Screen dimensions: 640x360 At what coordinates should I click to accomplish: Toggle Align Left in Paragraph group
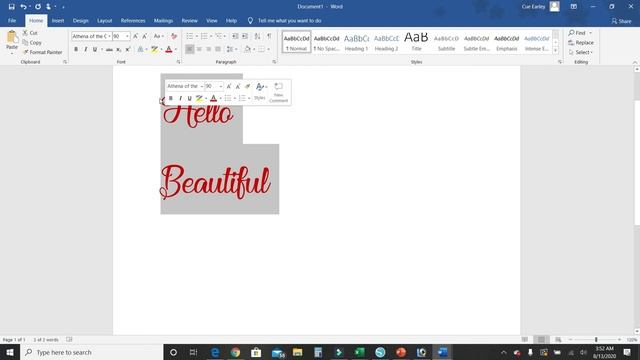(x=189, y=49)
